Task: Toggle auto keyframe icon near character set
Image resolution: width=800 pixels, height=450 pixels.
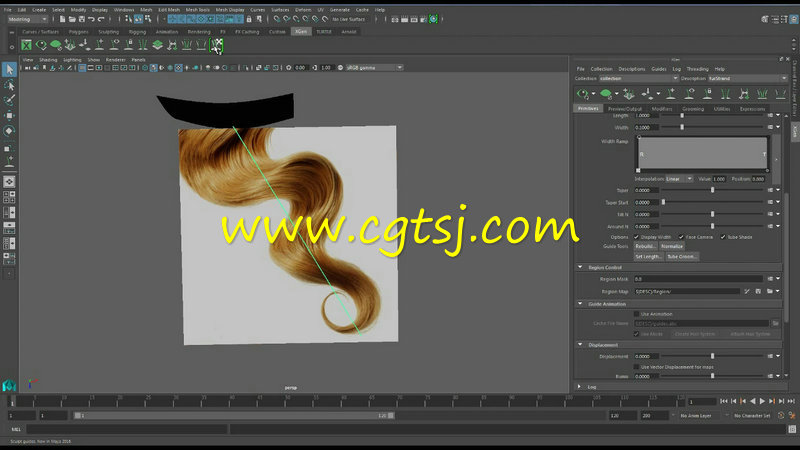Action: 781,416
